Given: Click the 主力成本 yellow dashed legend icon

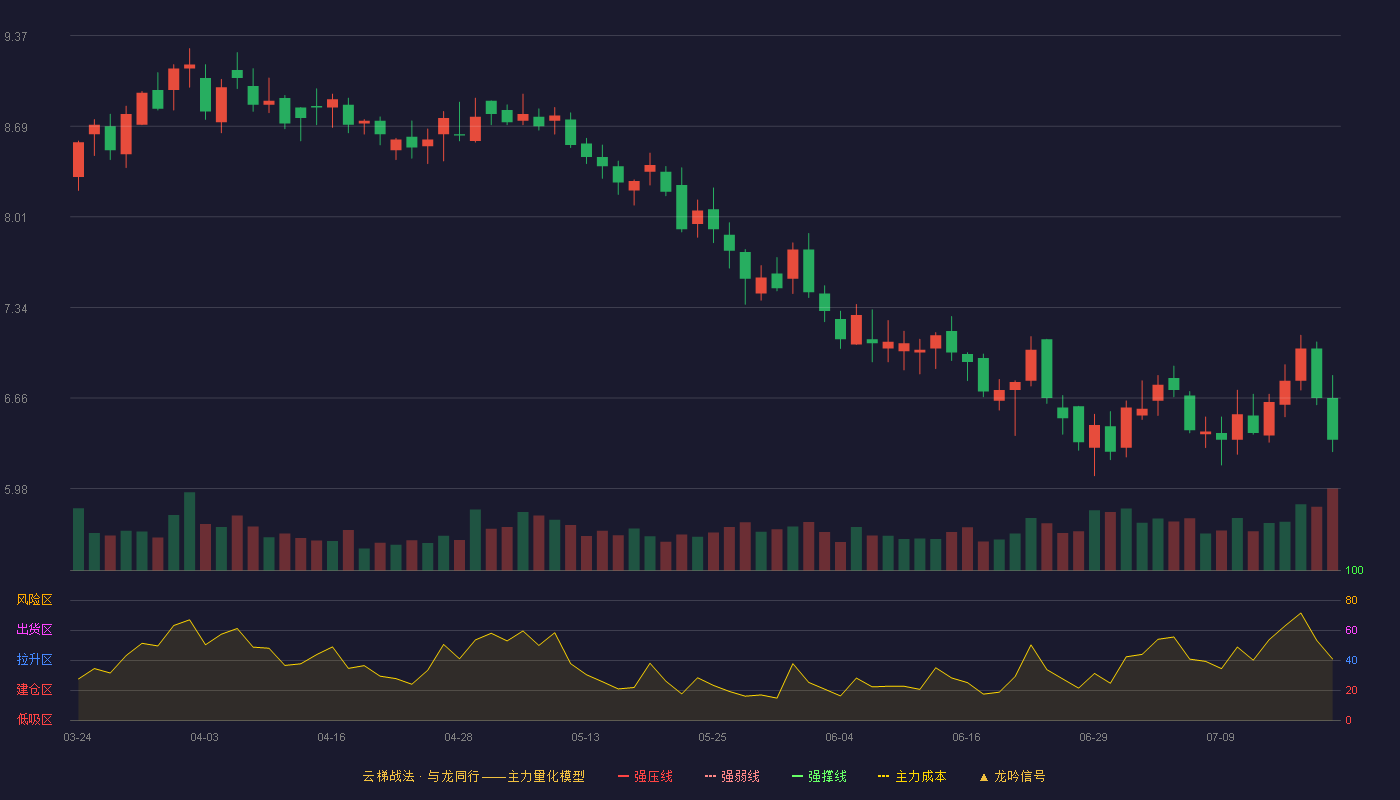Looking at the screenshot, I should (884, 776).
